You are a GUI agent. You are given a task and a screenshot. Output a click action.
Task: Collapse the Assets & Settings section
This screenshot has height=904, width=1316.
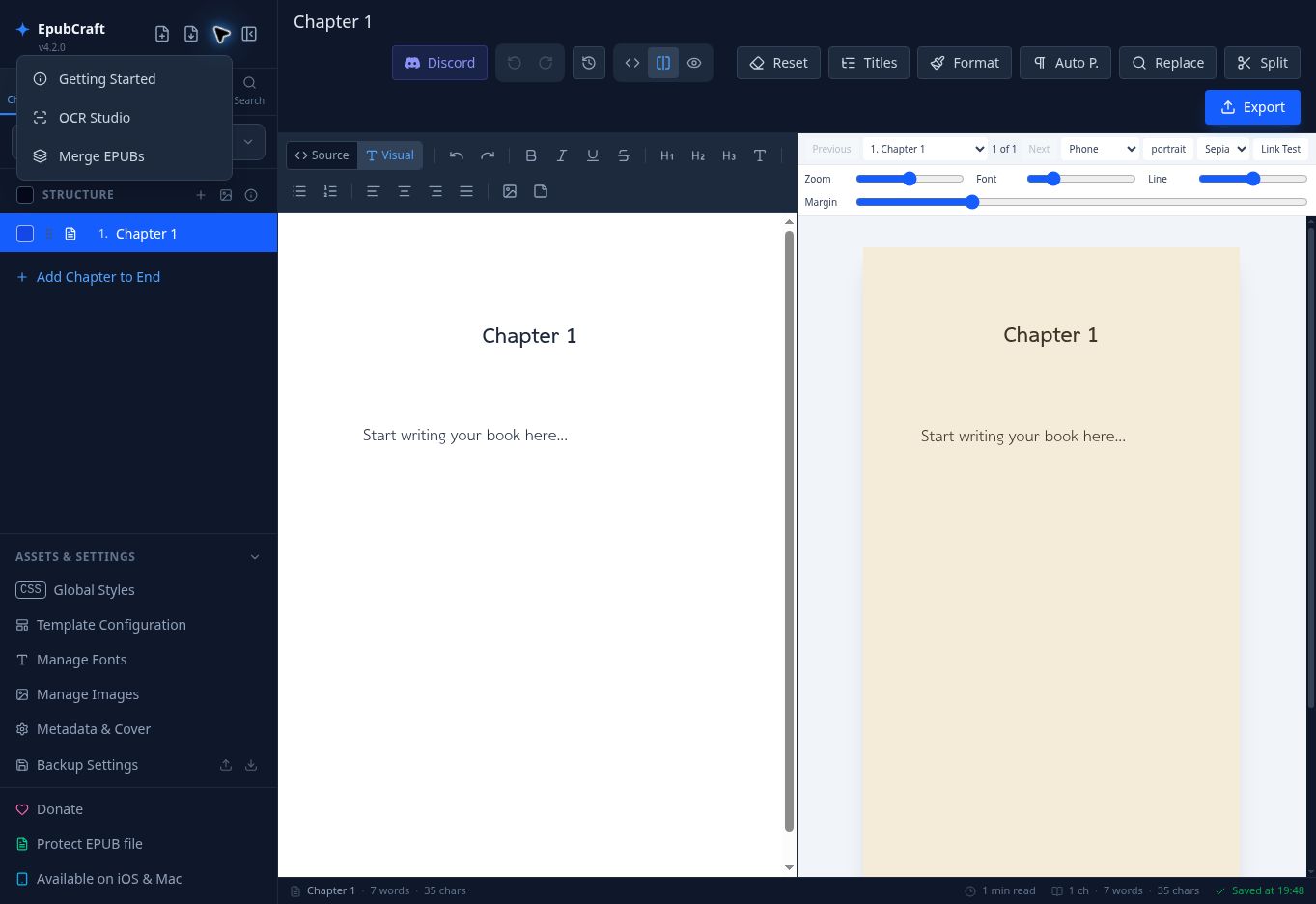click(x=255, y=557)
